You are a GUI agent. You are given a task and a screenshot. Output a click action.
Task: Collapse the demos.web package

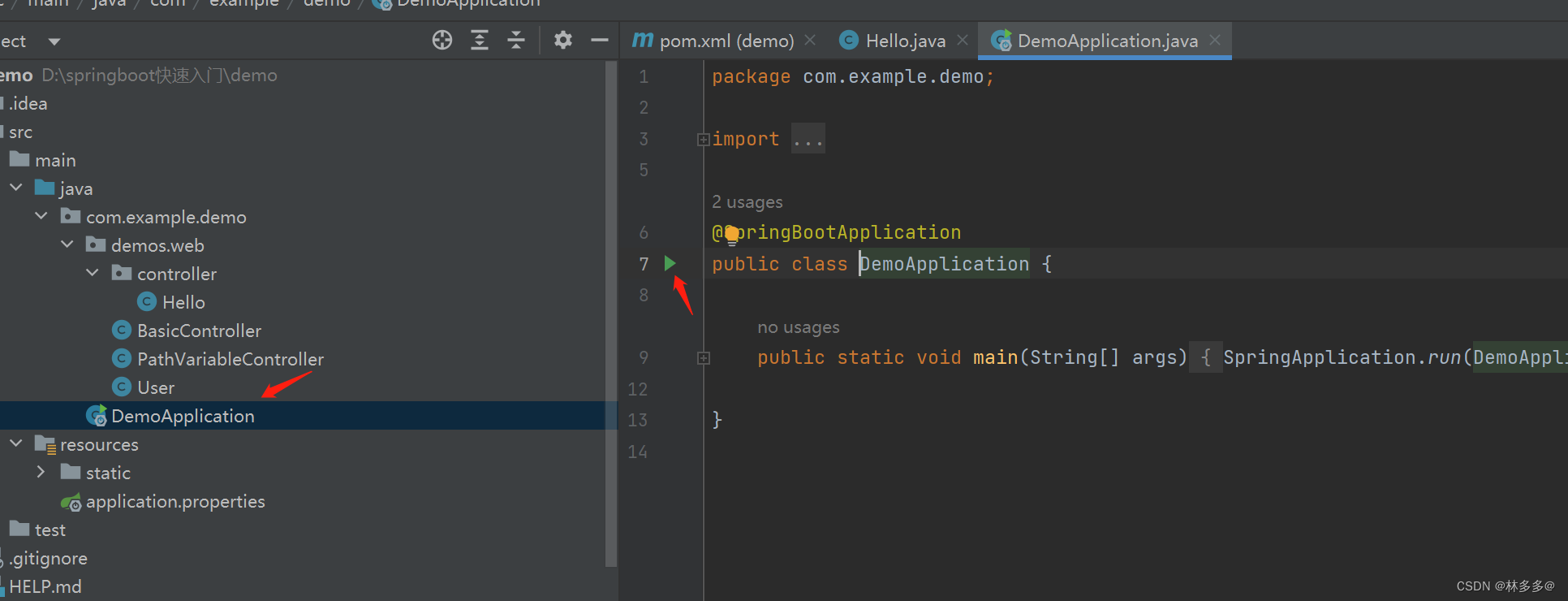coord(67,245)
